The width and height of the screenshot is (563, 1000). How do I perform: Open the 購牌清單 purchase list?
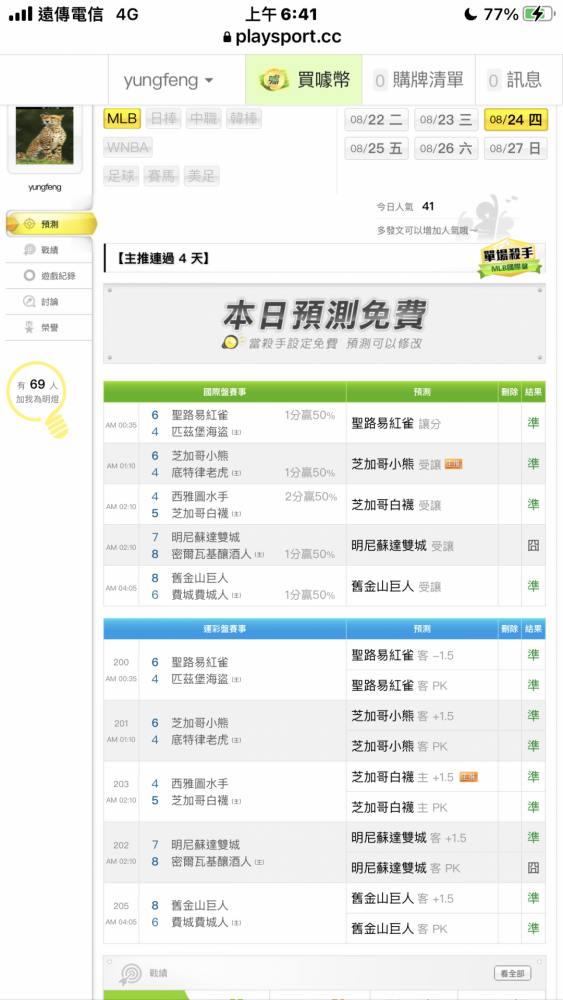pos(419,80)
